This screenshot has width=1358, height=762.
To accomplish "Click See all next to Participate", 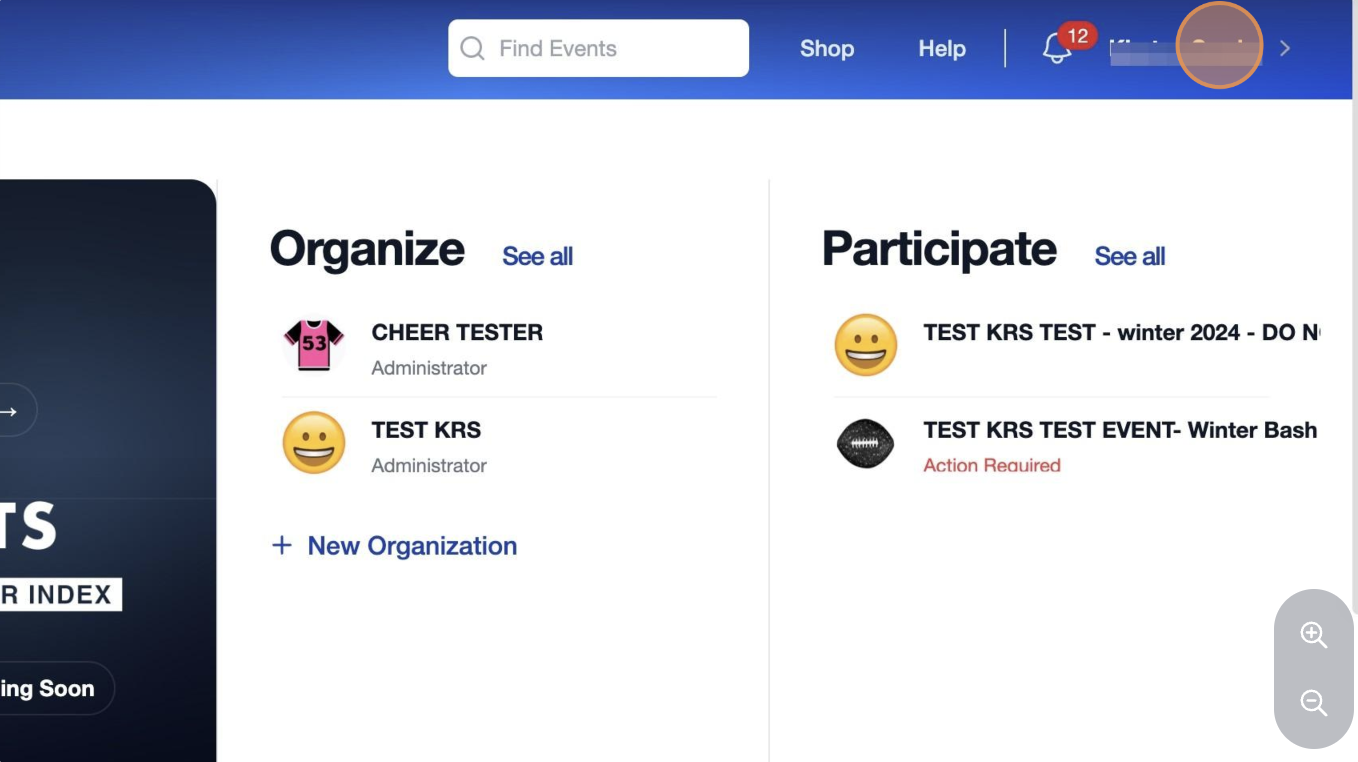I will [x=1130, y=256].
